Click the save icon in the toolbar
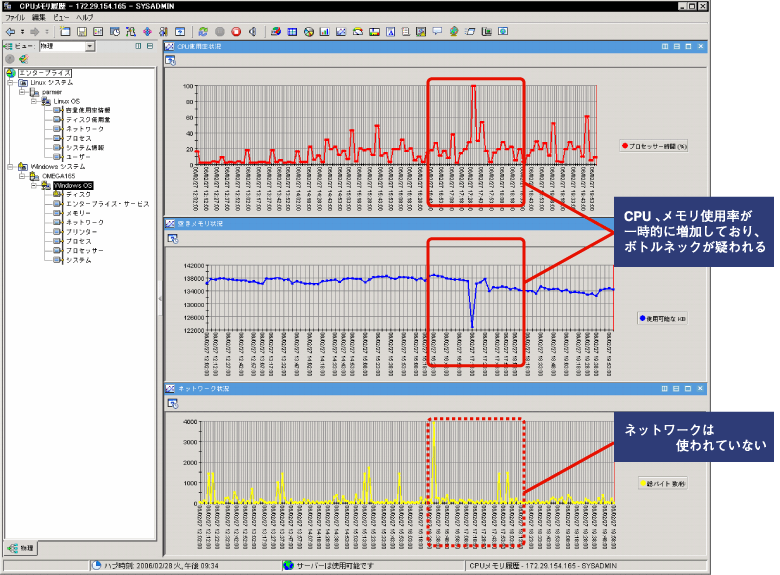This screenshot has width=780, height=575. point(81,31)
